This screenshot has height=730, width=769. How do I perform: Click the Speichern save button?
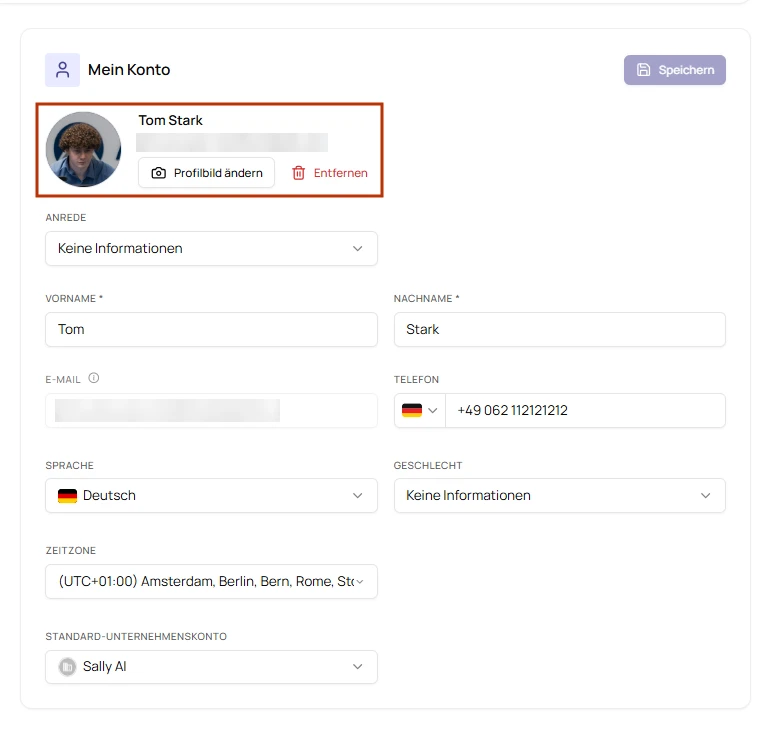674,70
